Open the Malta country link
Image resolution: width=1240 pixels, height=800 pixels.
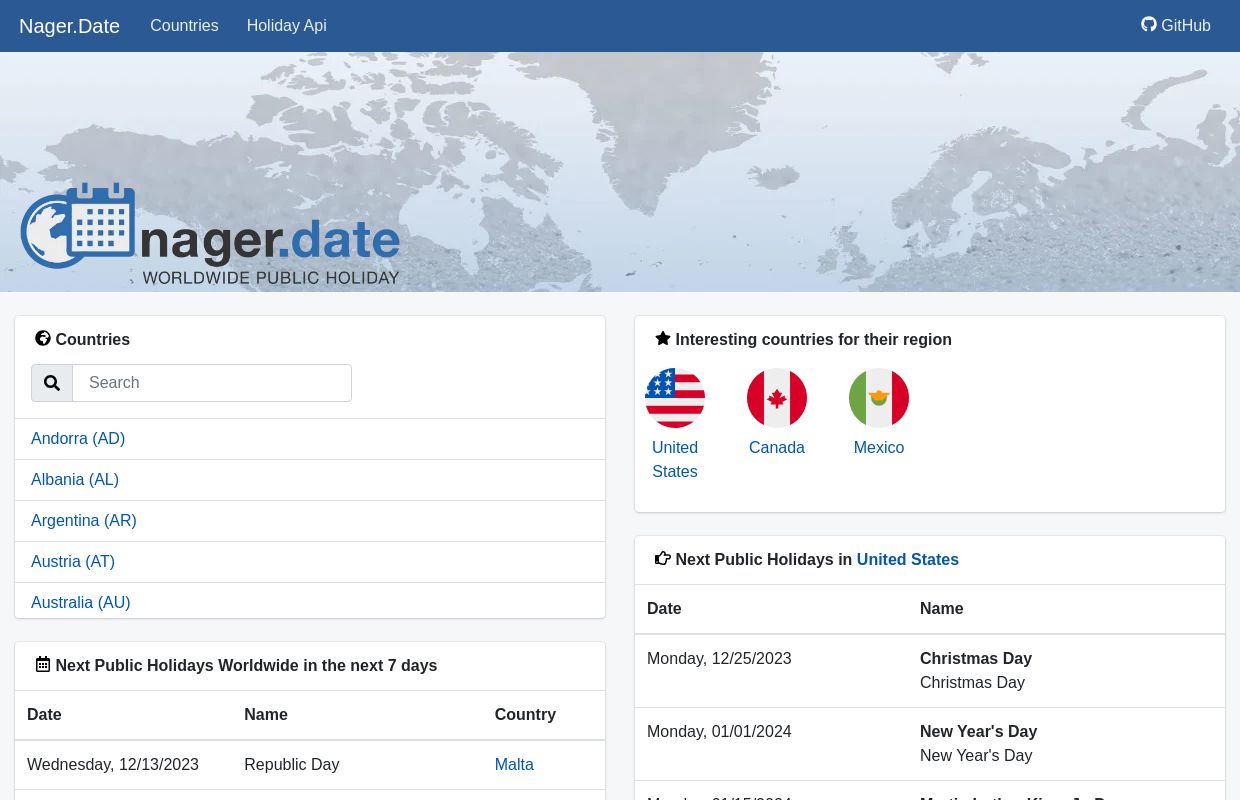coord(514,765)
